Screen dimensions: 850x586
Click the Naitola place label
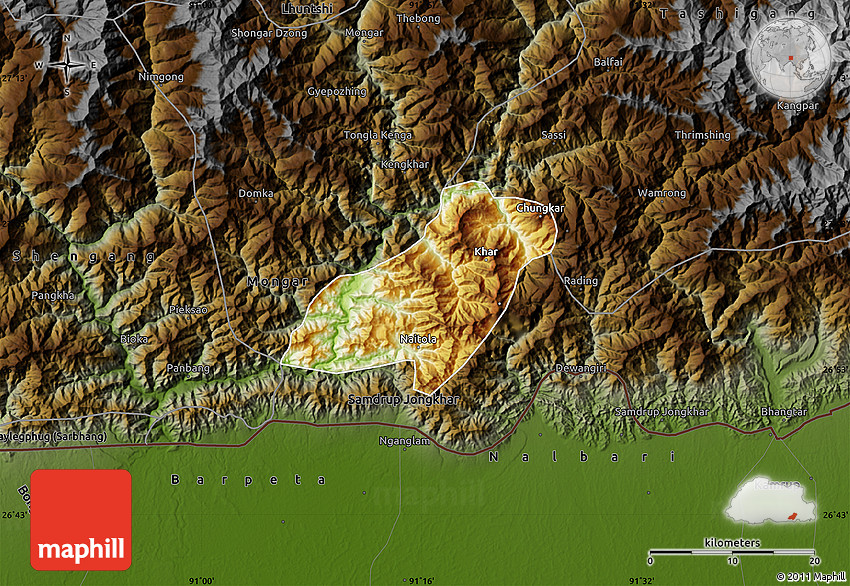point(419,339)
